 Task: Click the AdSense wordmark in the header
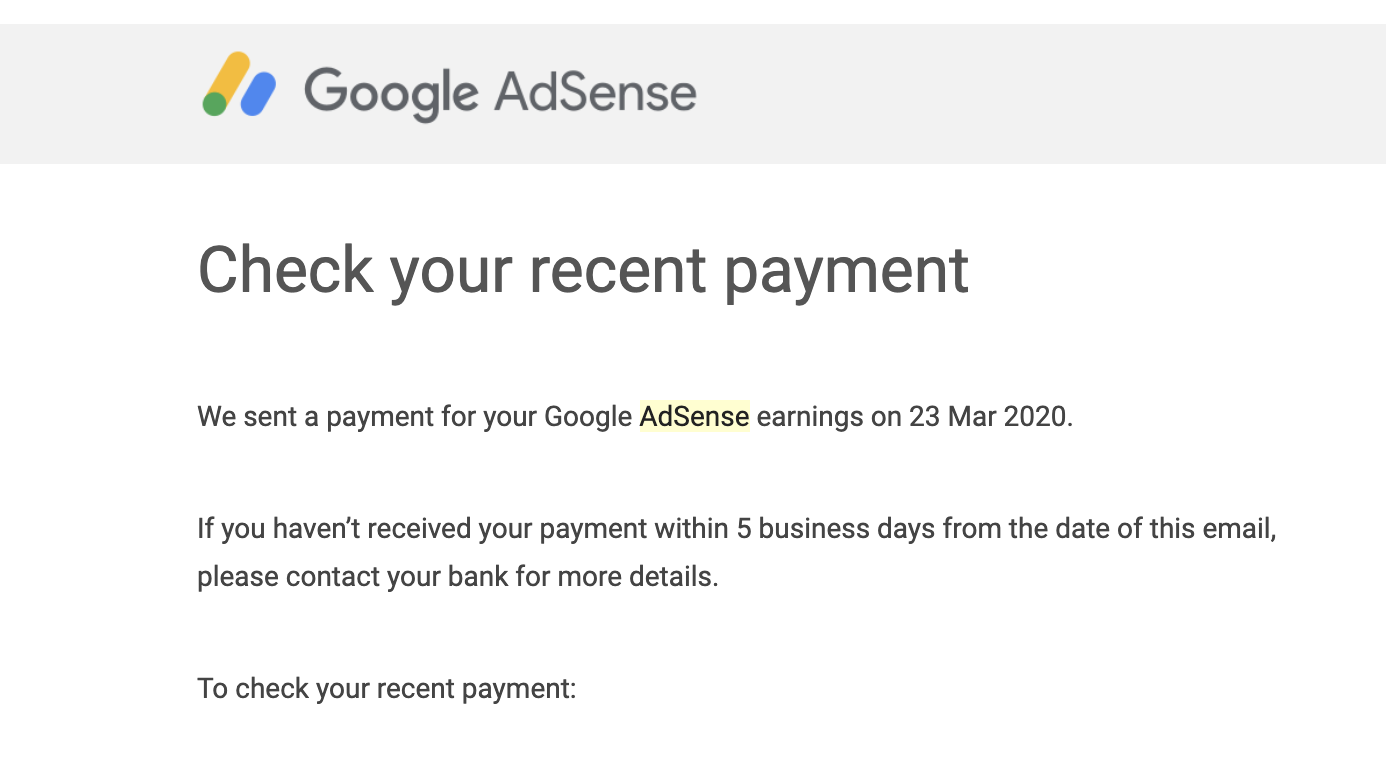point(595,91)
